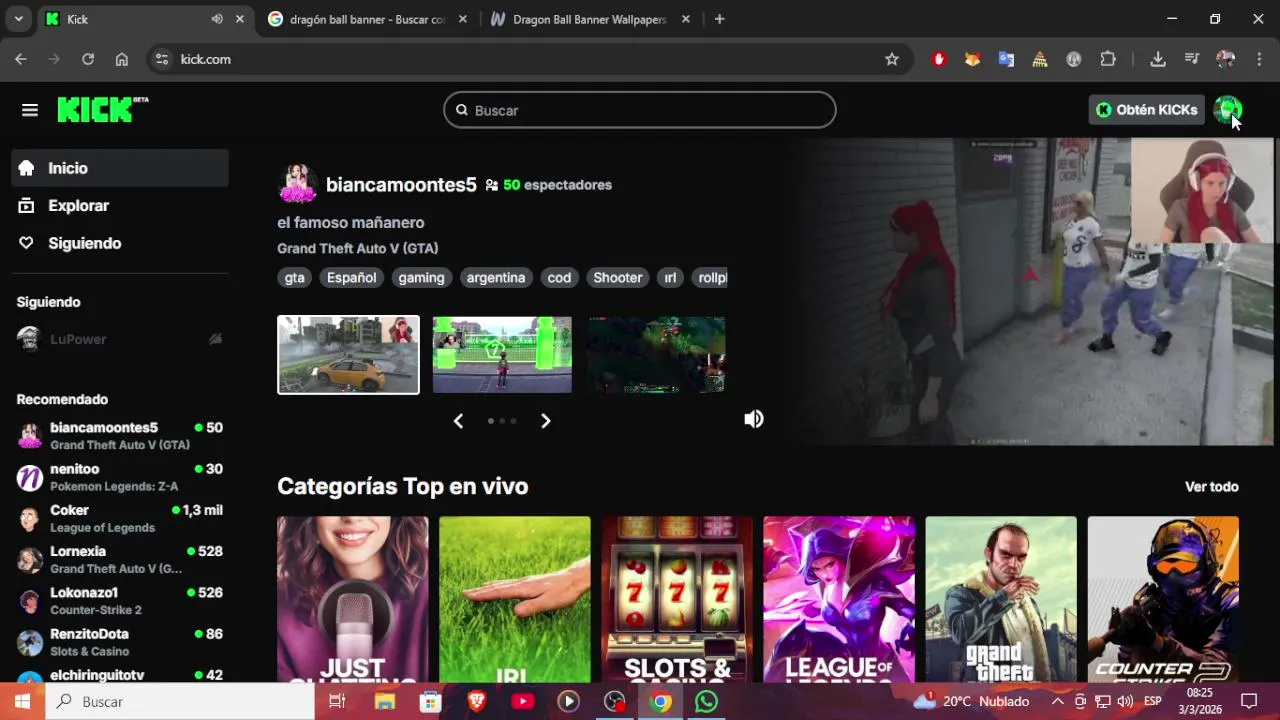
Task: Reload the page
Action: pos(88,59)
